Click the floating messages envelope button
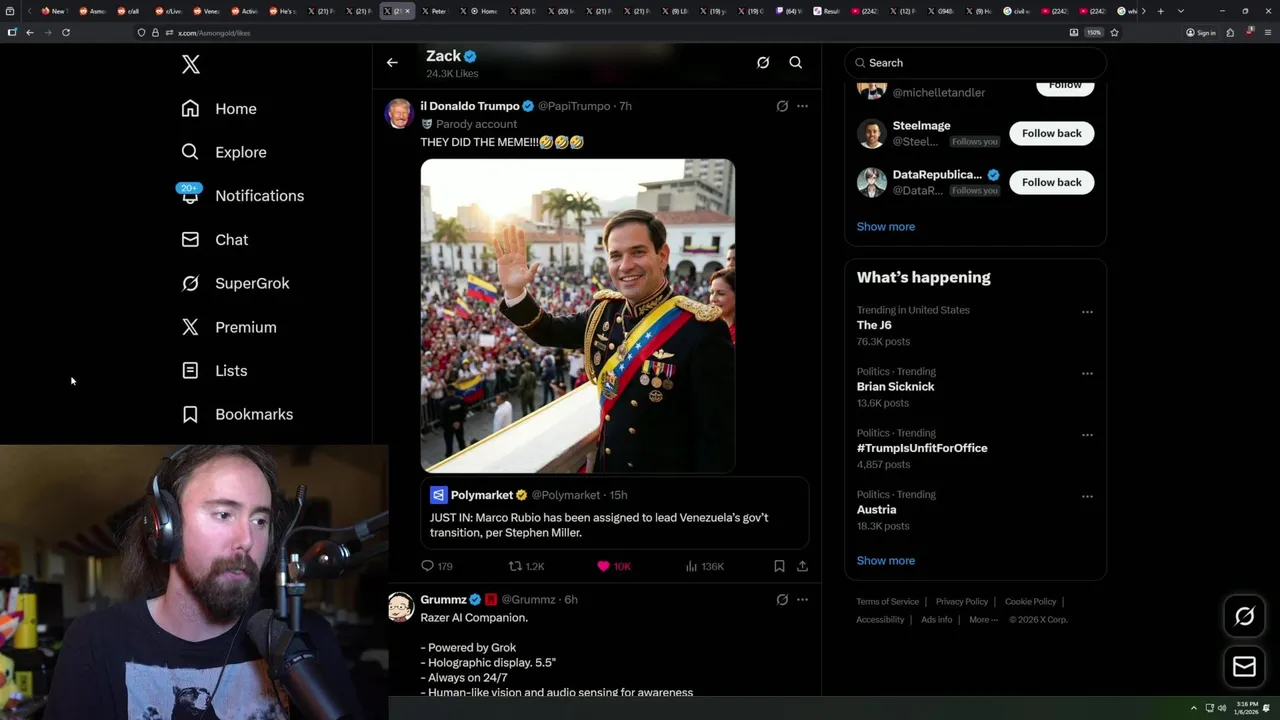 pos(1244,667)
